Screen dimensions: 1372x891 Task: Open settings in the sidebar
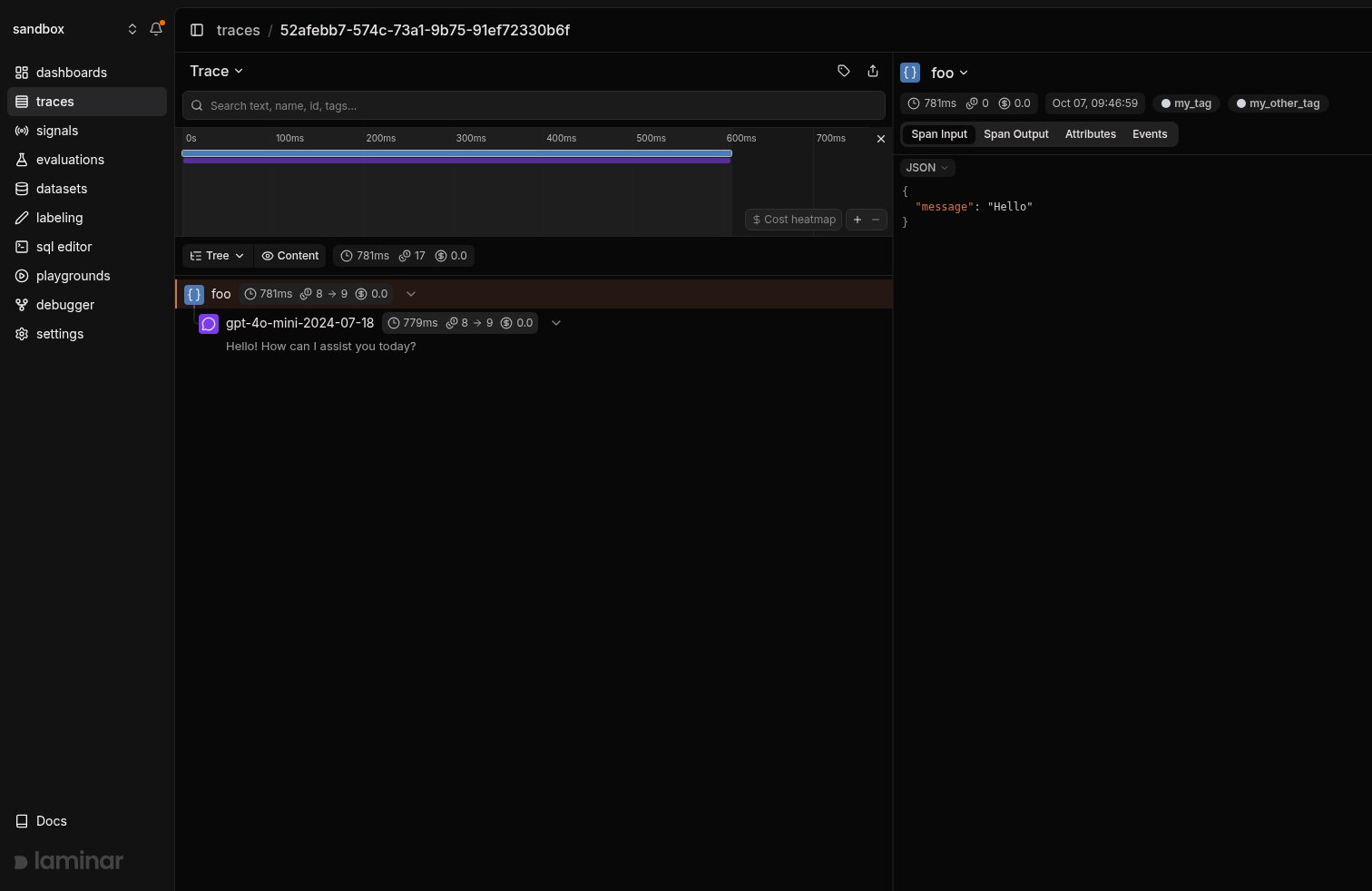pyautogui.click(x=87, y=334)
